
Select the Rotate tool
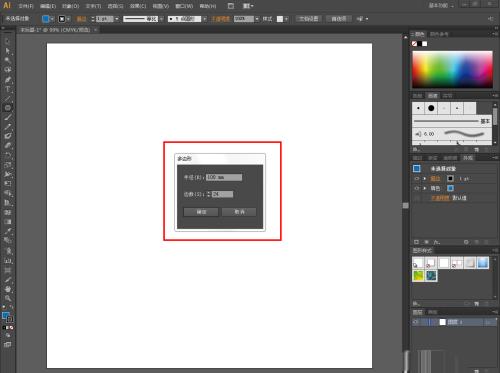click(x=8, y=155)
